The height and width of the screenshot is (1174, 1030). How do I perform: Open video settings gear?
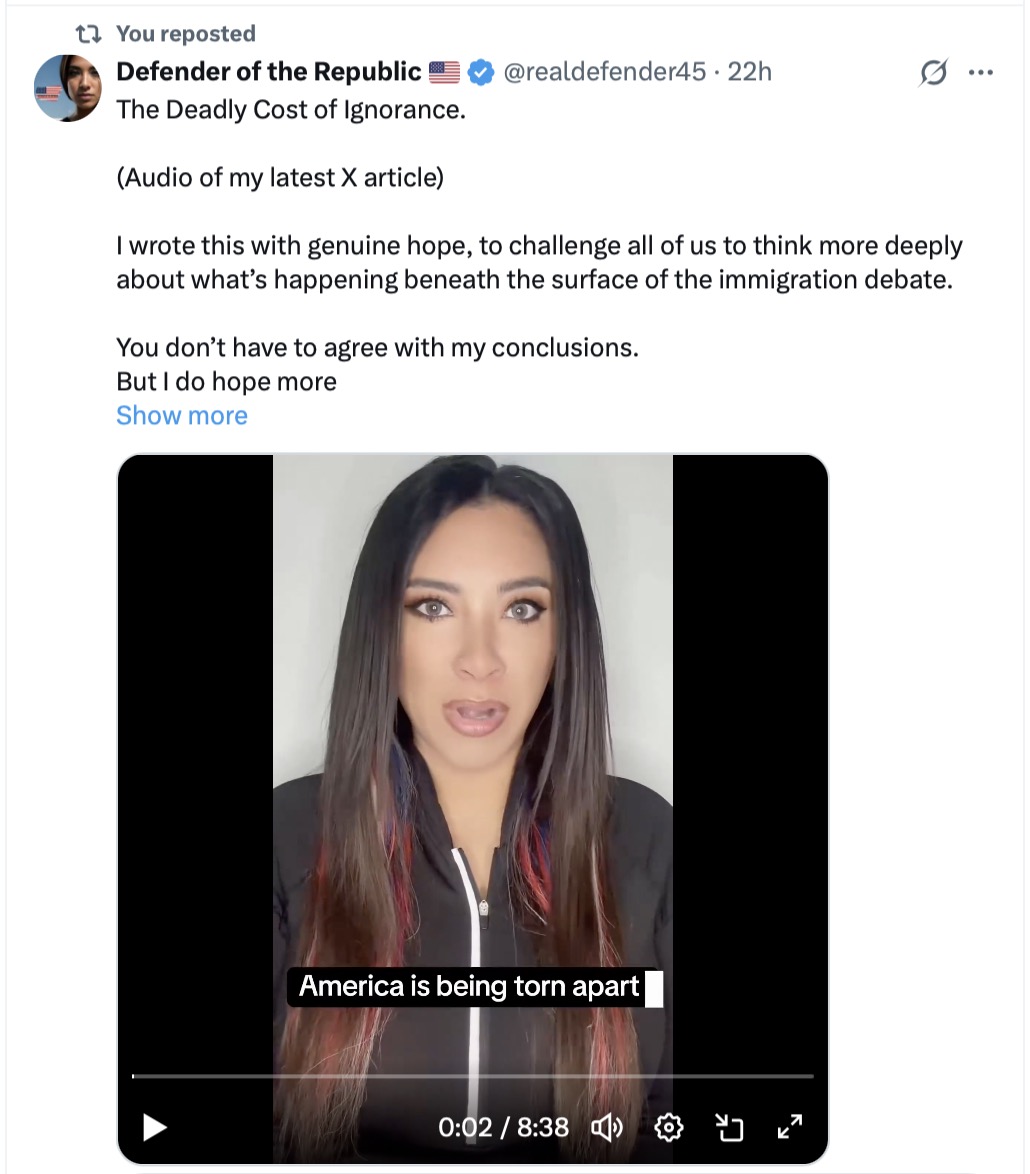click(x=668, y=1128)
